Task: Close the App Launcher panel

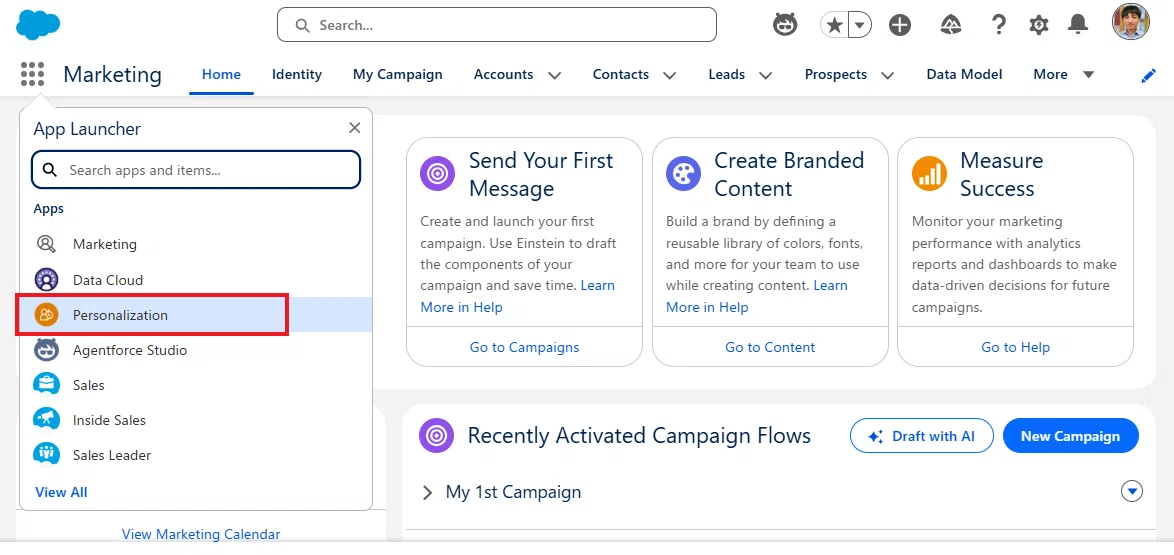Action: (x=355, y=128)
